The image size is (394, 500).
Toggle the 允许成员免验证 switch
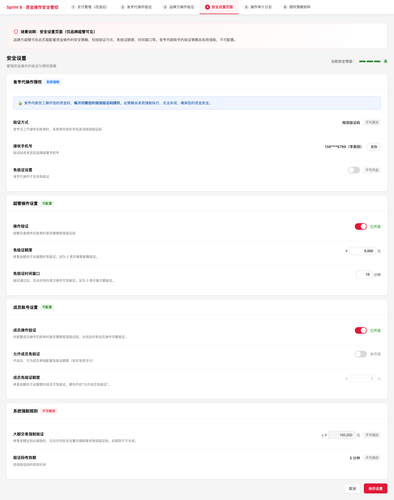pos(361,354)
